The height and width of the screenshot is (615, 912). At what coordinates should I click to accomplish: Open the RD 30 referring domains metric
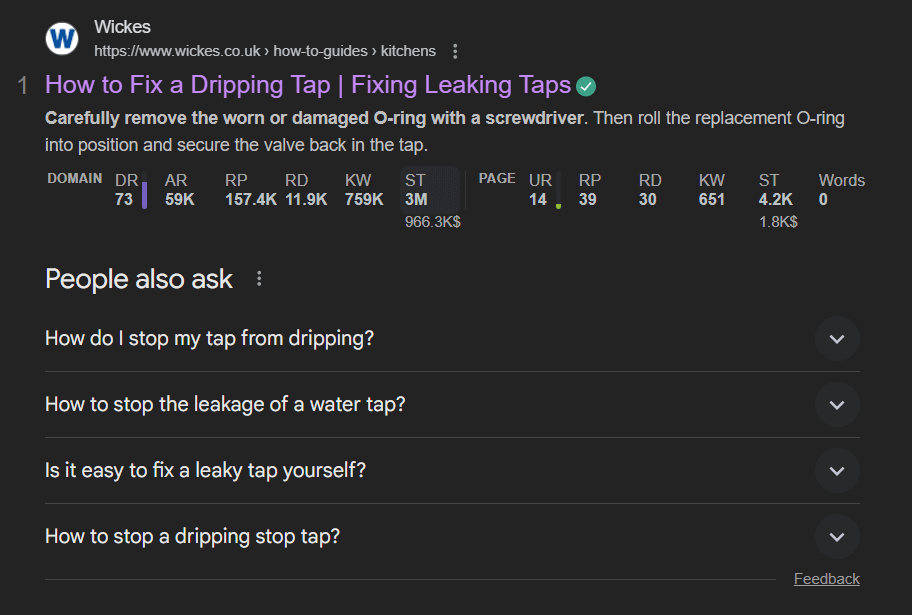click(x=648, y=190)
